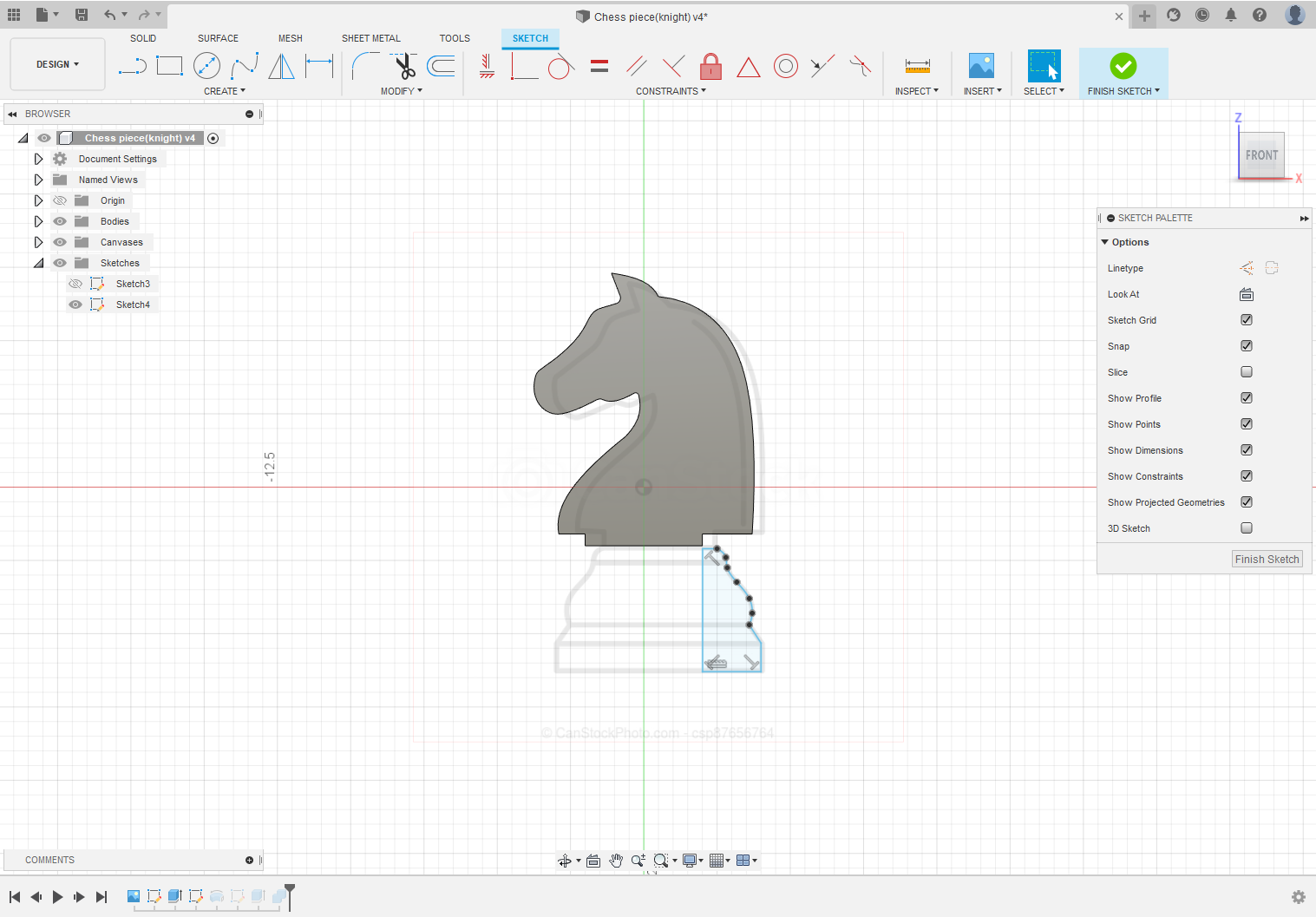The width and height of the screenshot is (1316, 917).
Task: Switch to the SURFACE tab
Action: [x=218, y=38]
